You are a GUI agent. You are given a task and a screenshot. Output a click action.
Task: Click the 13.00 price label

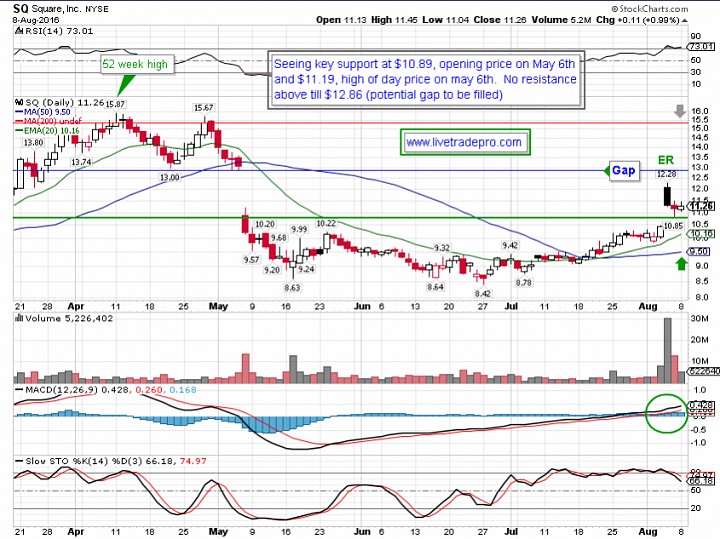tap(169, 177)
